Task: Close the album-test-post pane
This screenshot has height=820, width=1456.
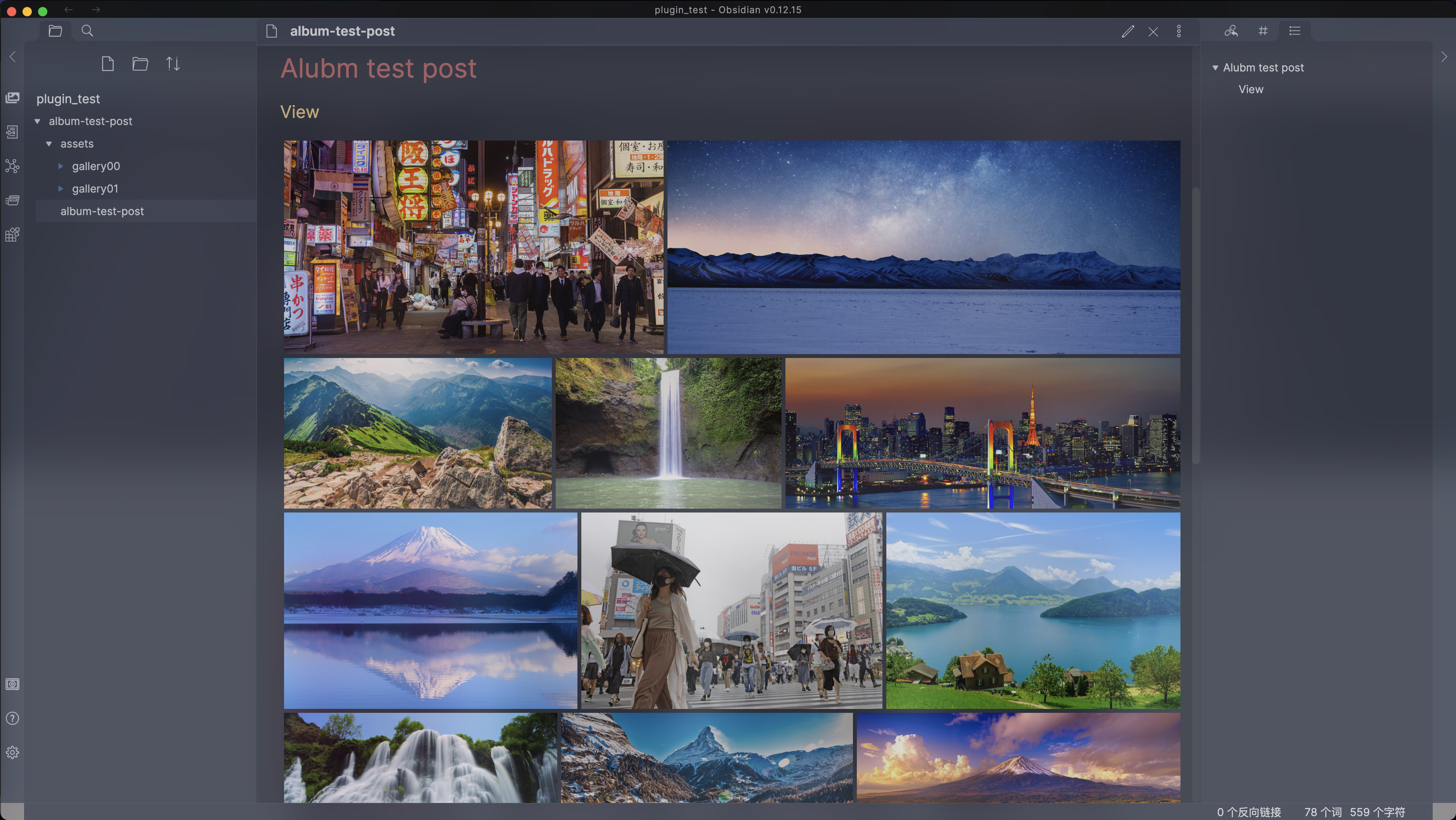Action: point(1153,32)
